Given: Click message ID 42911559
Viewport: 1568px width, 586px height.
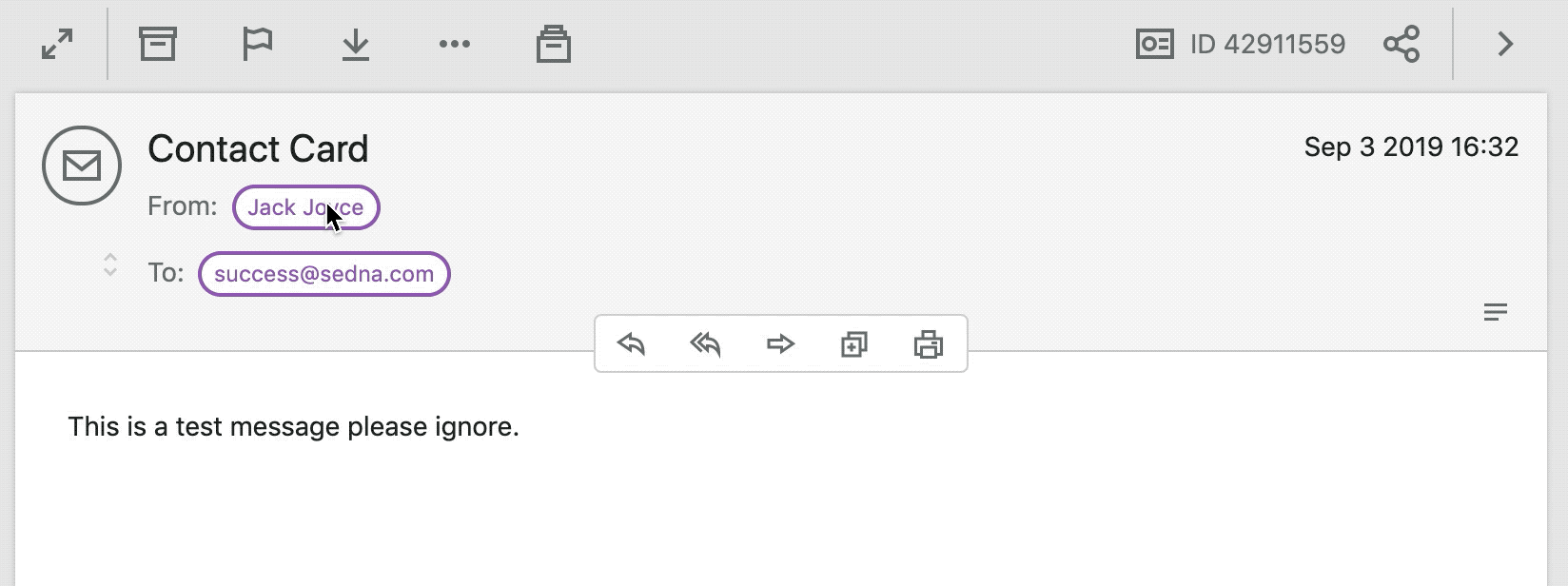Looking at the screenshot, I should pyautogui.click(x=1267, y=44).
